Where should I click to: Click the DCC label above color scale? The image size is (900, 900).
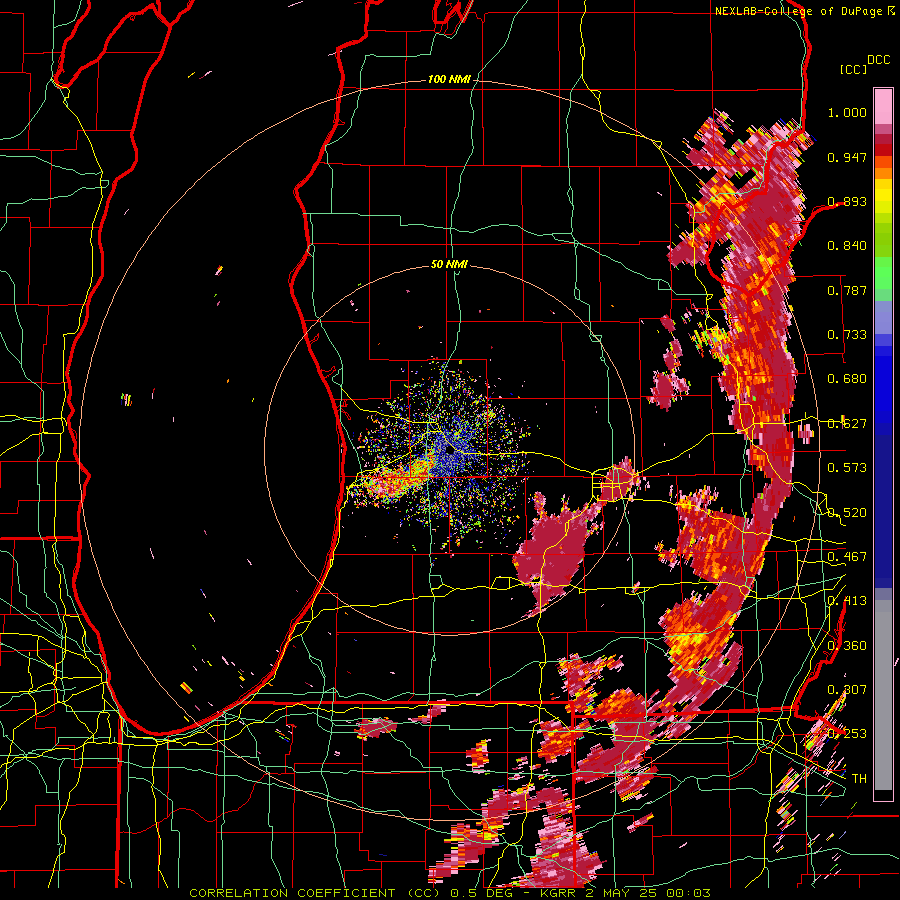(x=878, y=60)
